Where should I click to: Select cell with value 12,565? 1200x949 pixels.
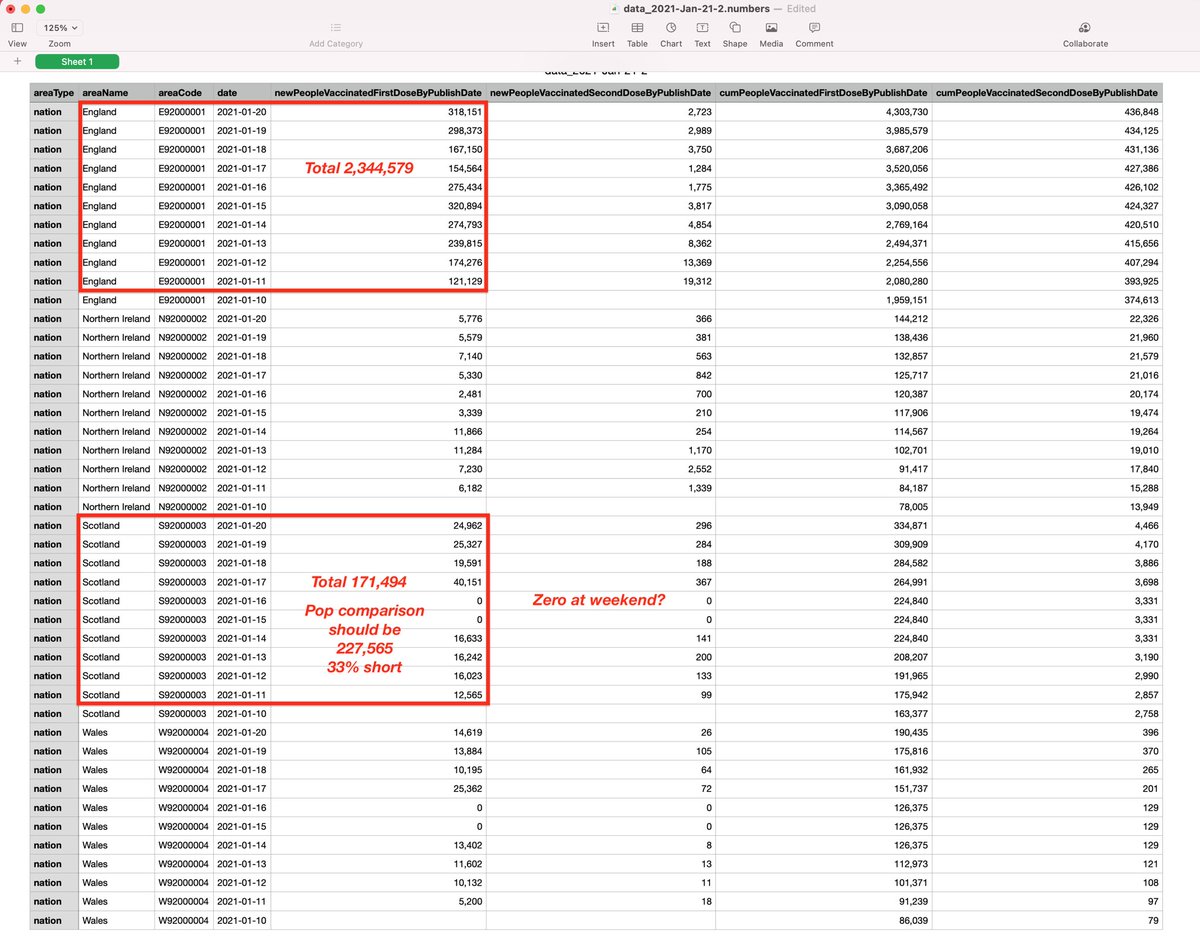[x=379, y=695]
